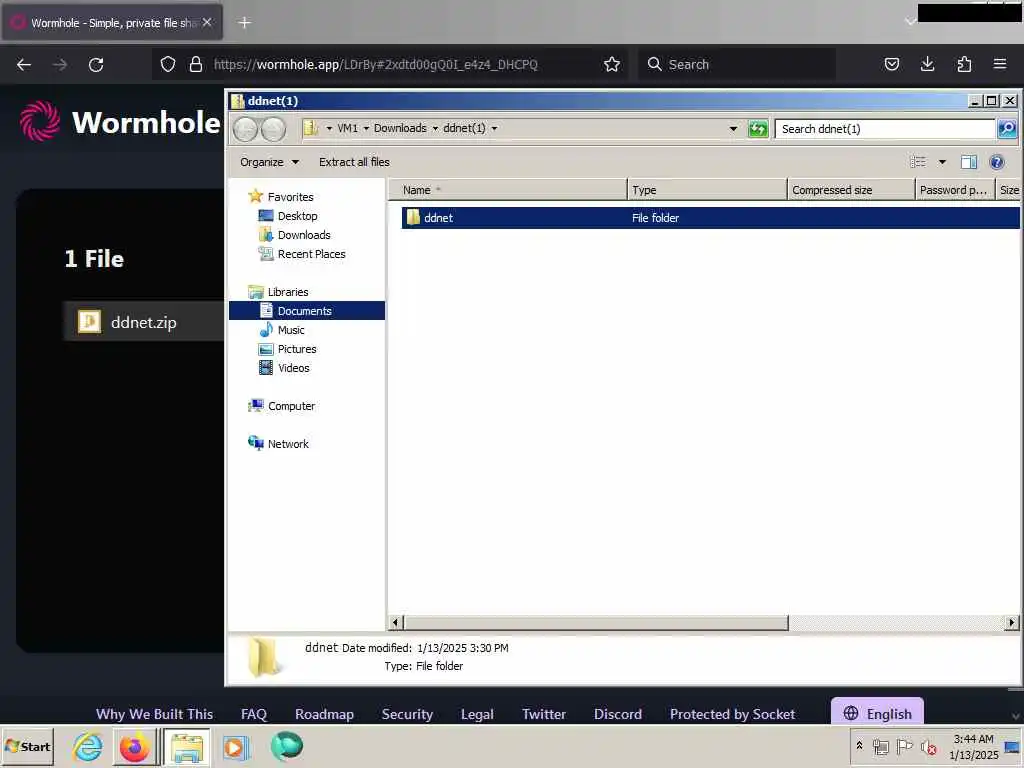Expand ddnet(1) breadcrumb dropdown arrow
The width and height of the screenshot is (1024, 768).
tap(494, 129)
